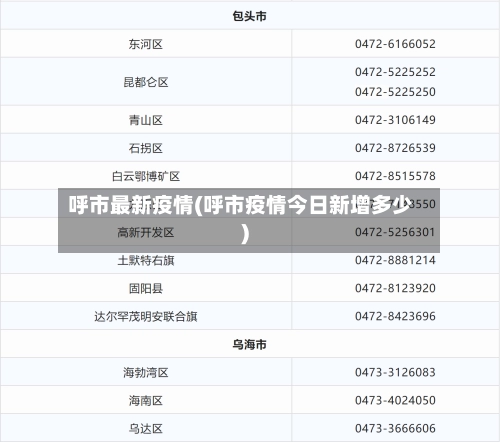Viewport: 500px width, 442px height.
Task: Select the 包头市 section header
Action: tap(249, 16)
